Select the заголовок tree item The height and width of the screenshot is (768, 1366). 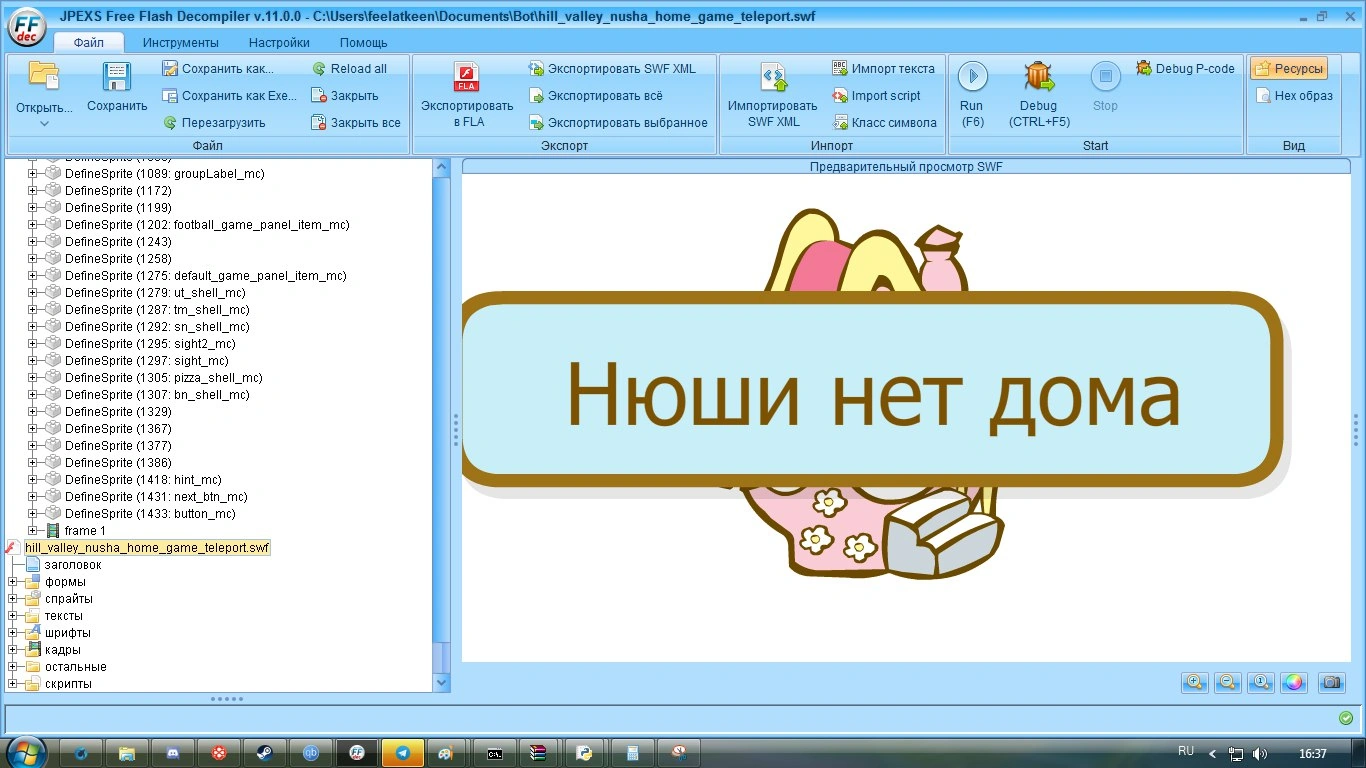(x=73, y=565)
